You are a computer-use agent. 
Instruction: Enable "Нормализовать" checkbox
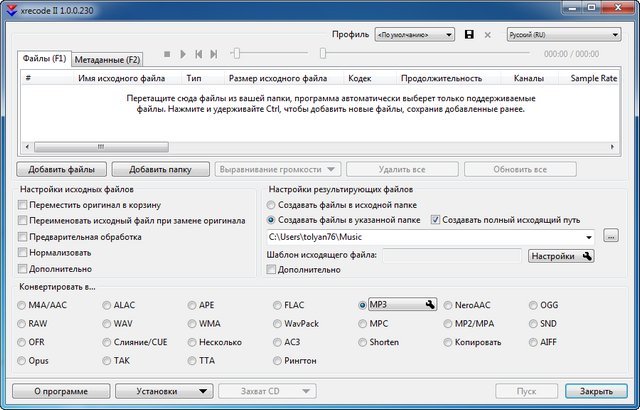pos(23,253)
